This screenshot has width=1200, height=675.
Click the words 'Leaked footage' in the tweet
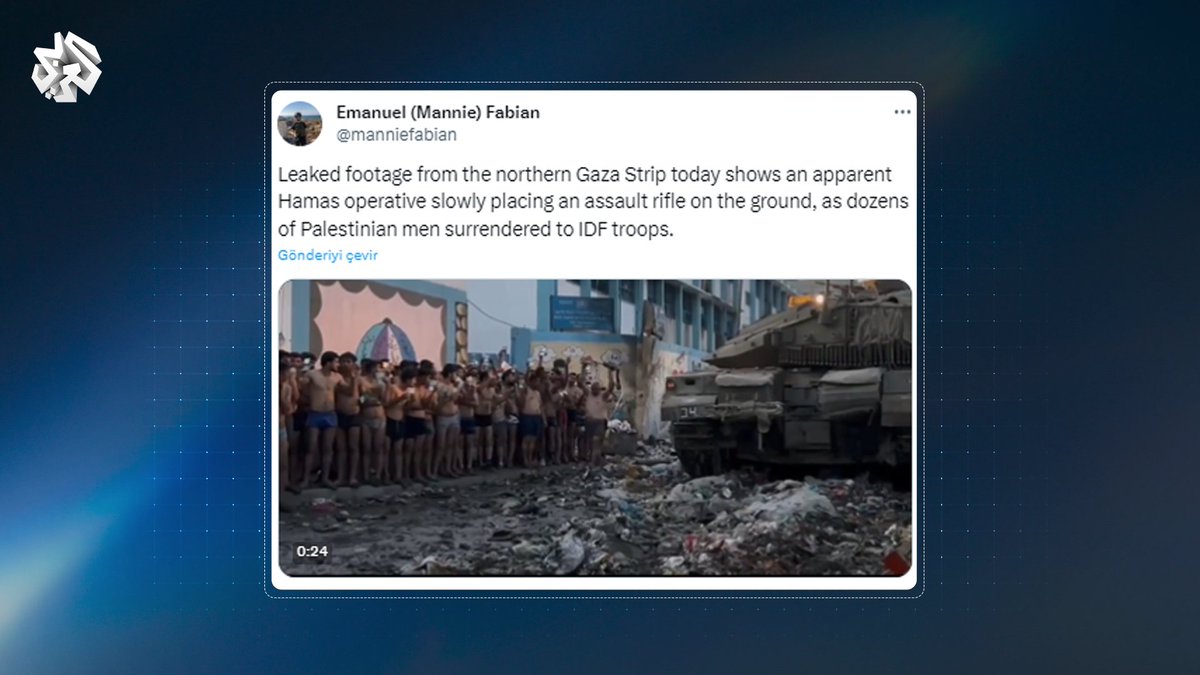(x=337, y=175)
